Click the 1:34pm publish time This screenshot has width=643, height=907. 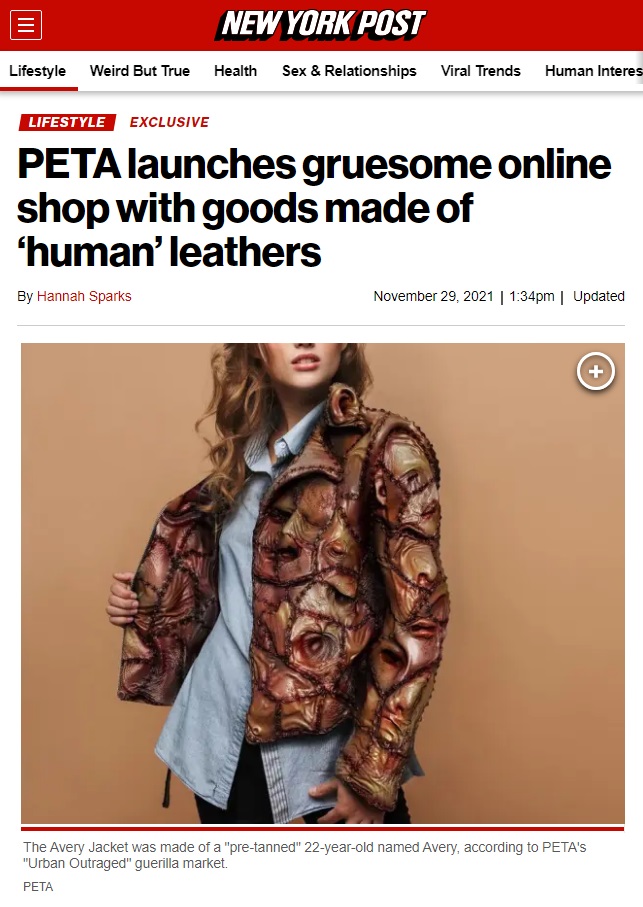[531, 296]
